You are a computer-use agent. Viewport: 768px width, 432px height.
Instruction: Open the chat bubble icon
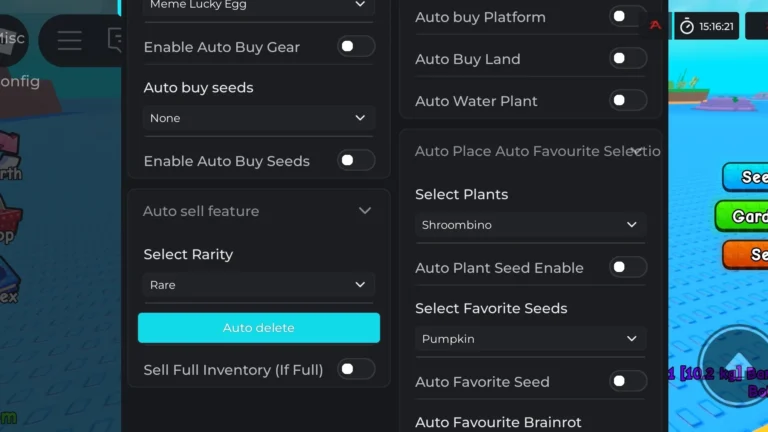pyautogui.click(x=115, y=40)
